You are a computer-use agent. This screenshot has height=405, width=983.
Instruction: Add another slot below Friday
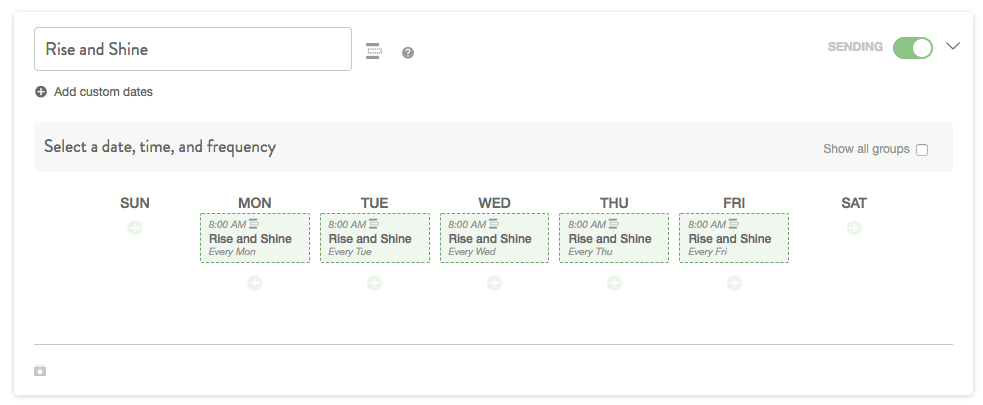click(734, 283)
